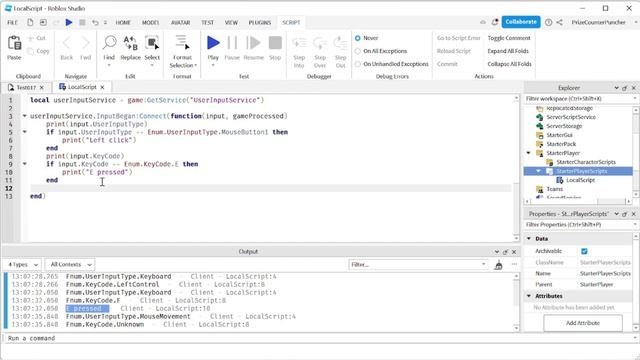The image size is (640, 360).
Task: Fold the if block at line 9
Action: click(x=24, y=164)
